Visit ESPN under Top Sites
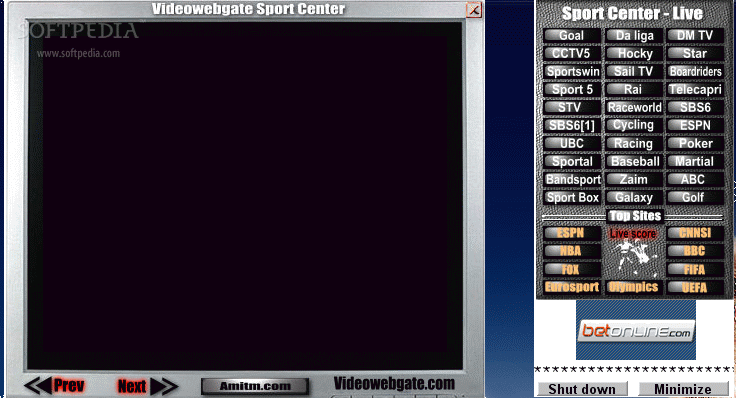 (x=572, y=233)
